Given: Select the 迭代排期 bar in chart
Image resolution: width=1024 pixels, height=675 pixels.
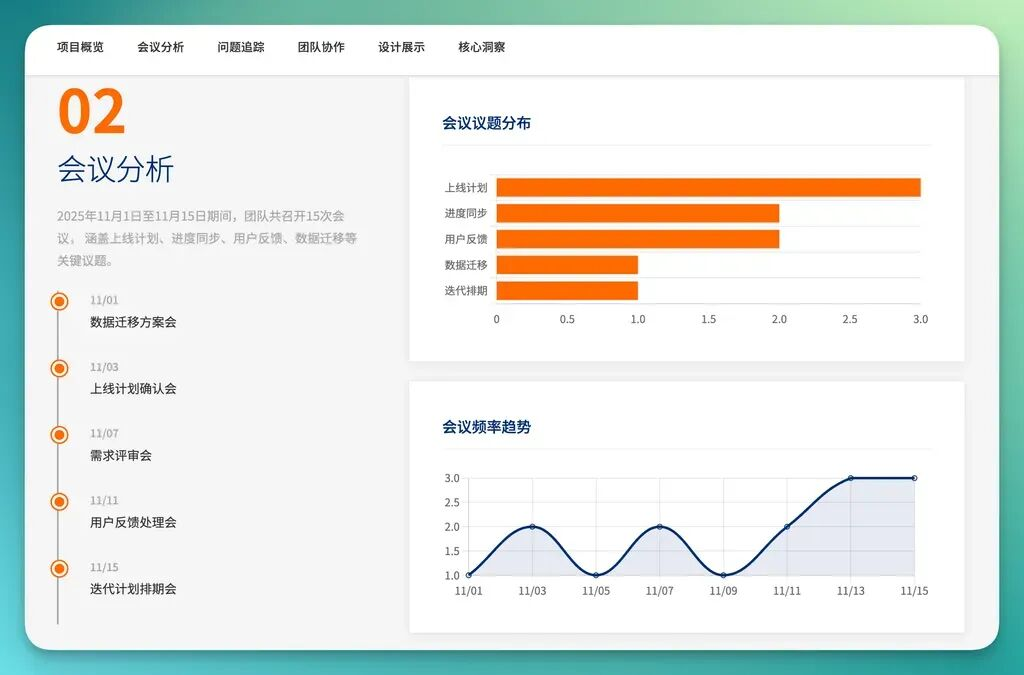Looking at the screenshot, I should pos(567,291).
